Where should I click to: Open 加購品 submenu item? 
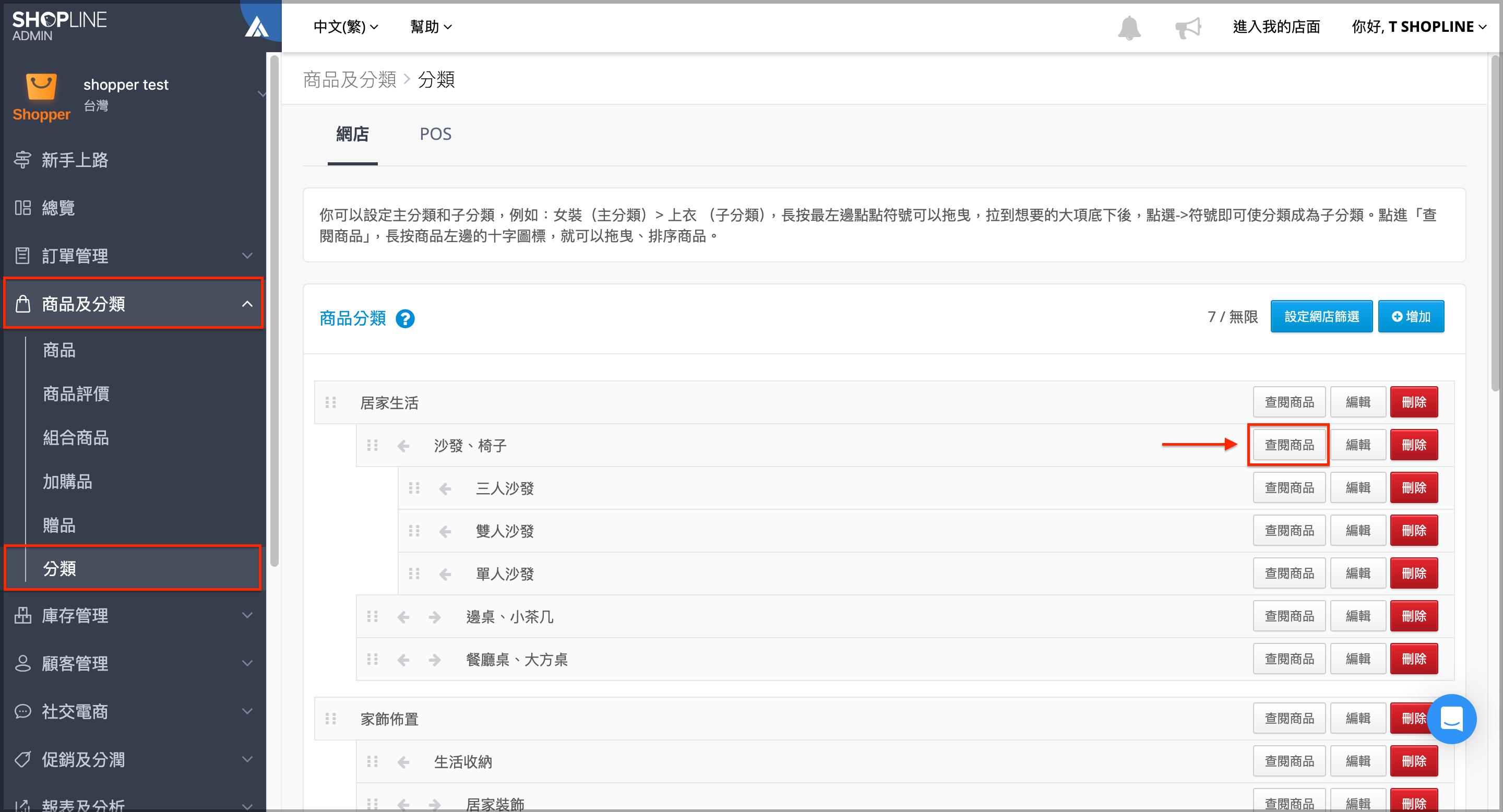pyautogui.click(x=68, y=481)
